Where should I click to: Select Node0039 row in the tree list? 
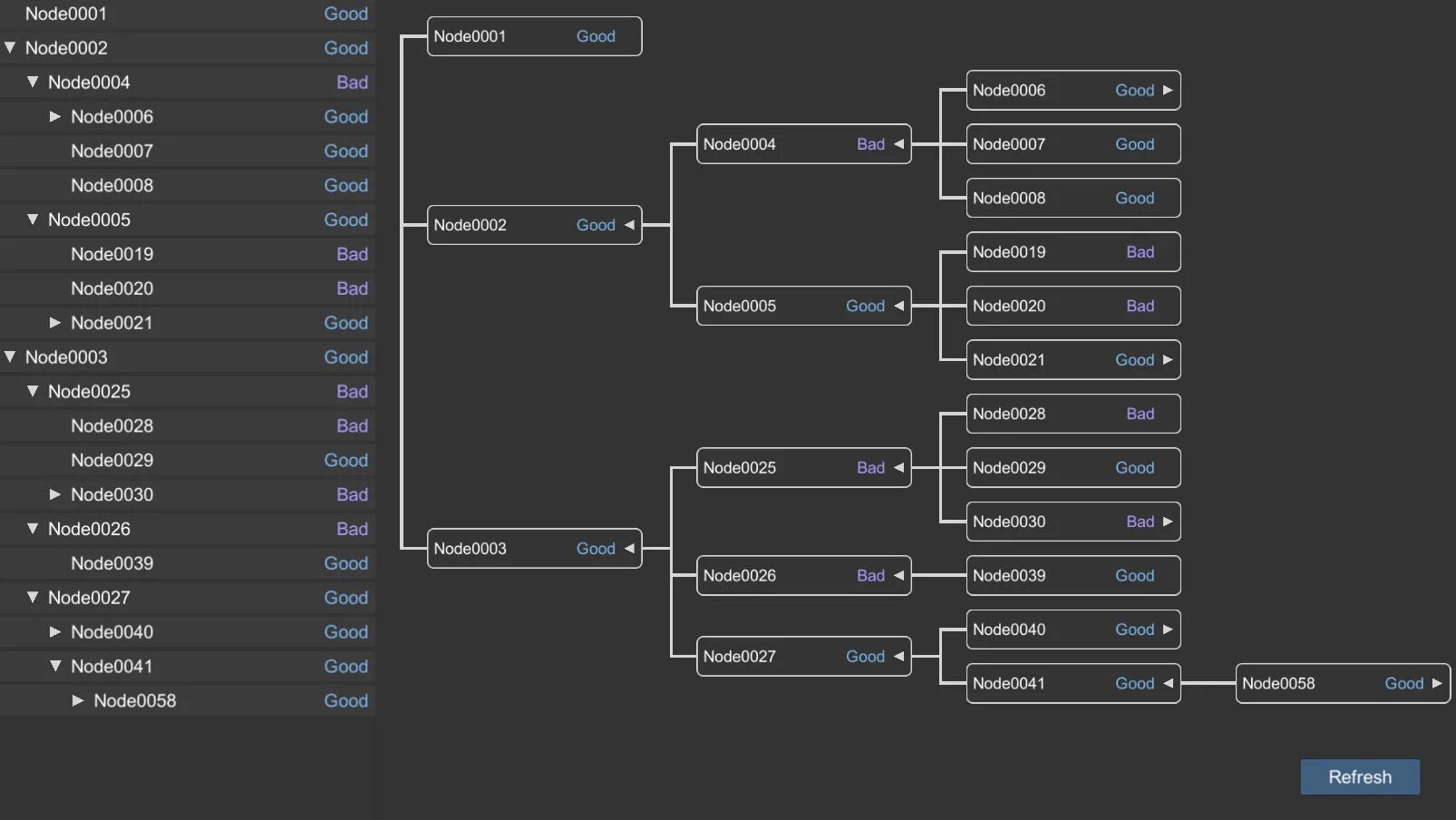[188, 563]
